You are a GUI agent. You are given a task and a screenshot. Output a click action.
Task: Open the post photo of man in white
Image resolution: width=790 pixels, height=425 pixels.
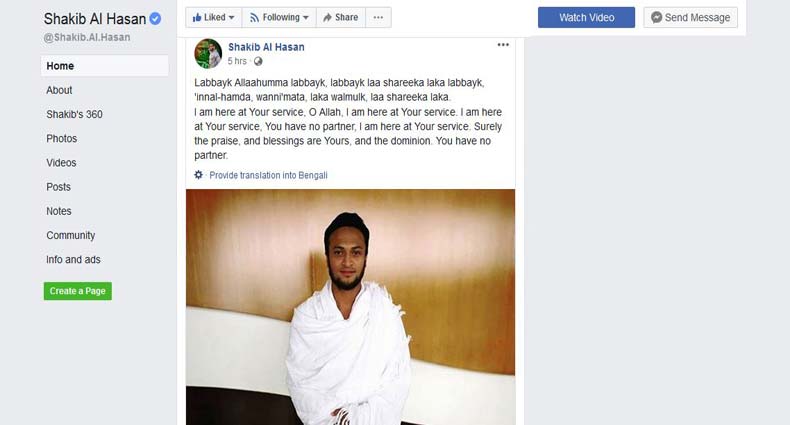click(351, 307)
